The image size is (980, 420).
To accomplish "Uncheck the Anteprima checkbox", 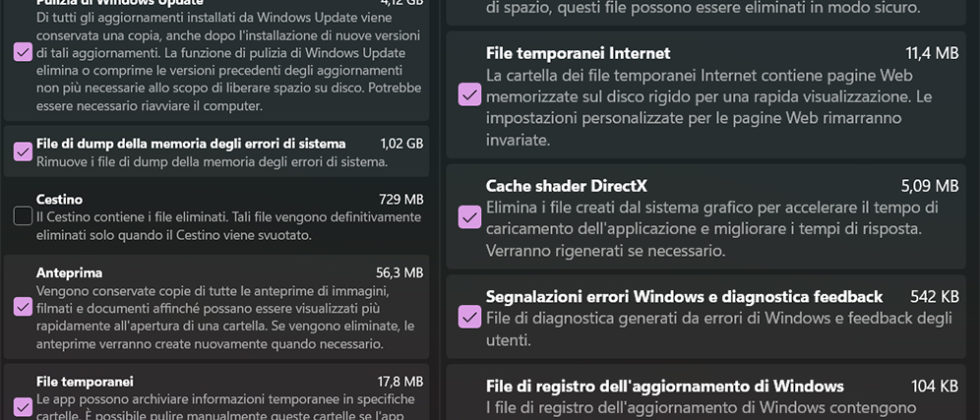I will pyautogui.click(x=23, y=307).
